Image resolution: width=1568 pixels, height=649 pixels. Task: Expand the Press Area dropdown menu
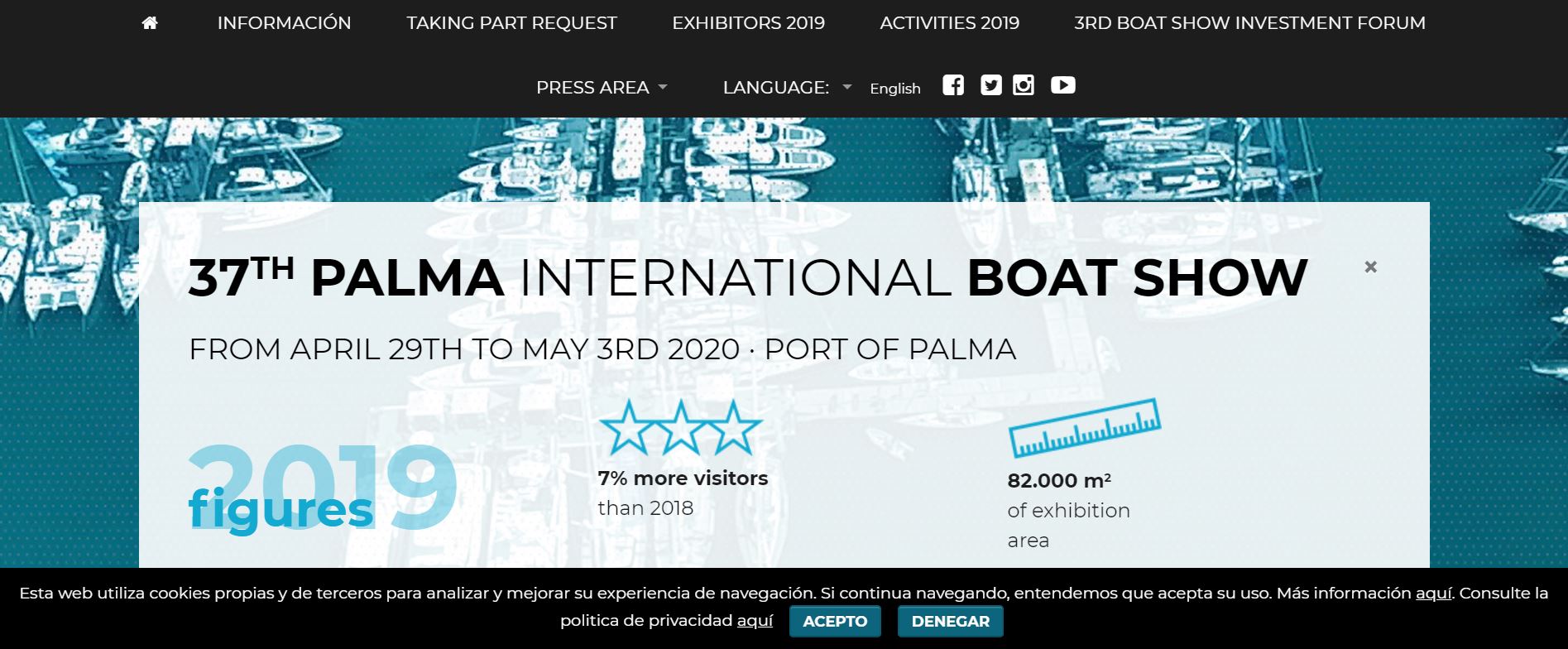point(601,88)
